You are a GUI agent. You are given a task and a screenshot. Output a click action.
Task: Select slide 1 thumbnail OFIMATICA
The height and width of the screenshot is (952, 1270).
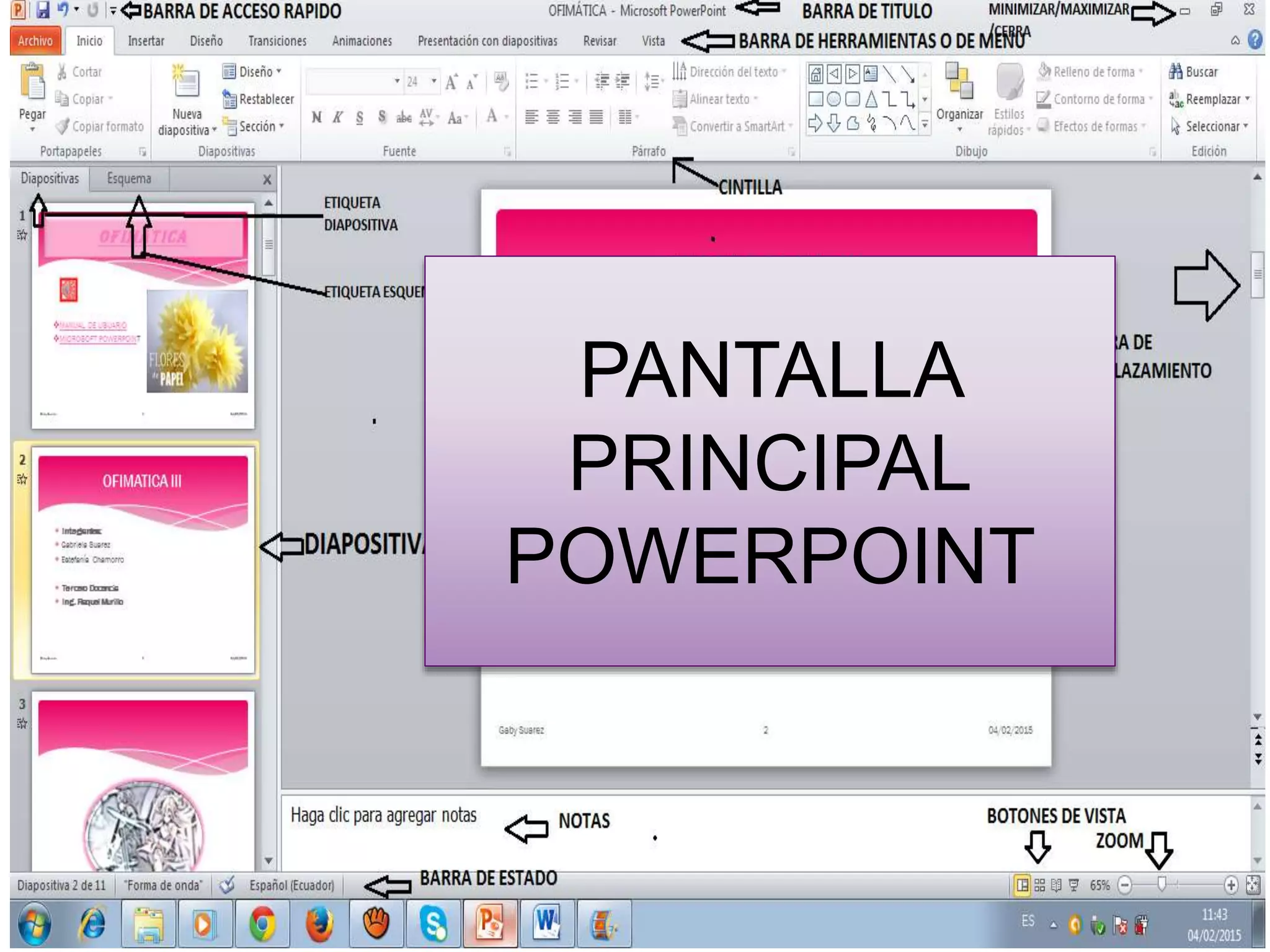(143, 316)
